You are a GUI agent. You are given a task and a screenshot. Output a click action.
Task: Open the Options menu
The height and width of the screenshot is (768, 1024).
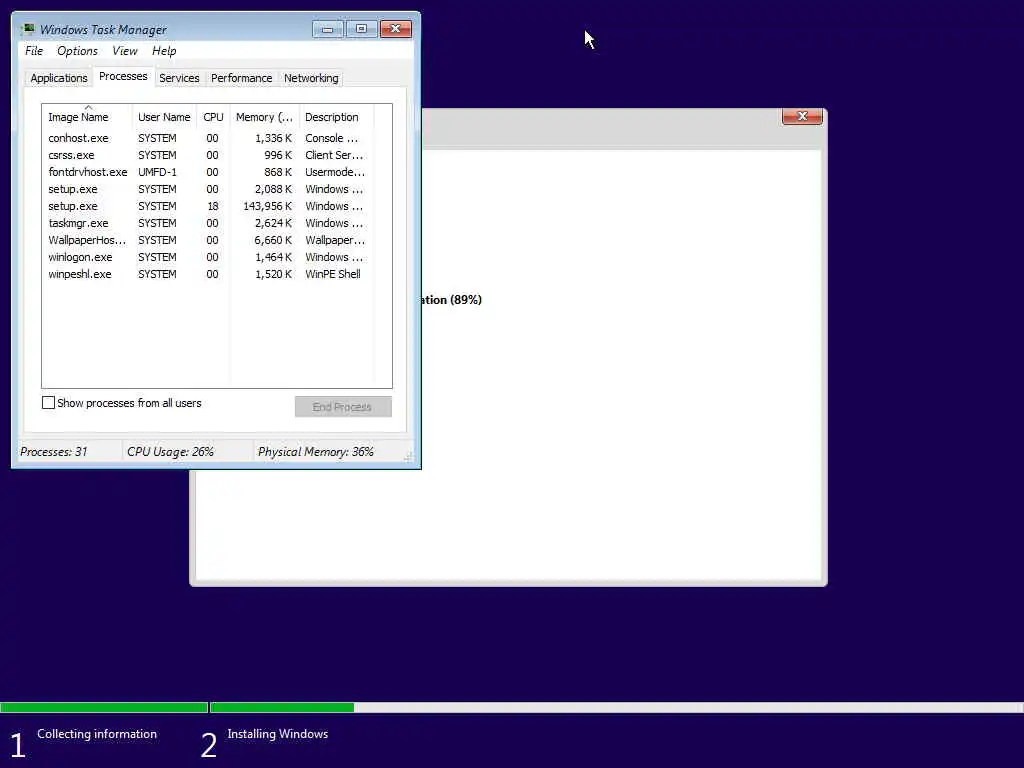click(77, 51)
